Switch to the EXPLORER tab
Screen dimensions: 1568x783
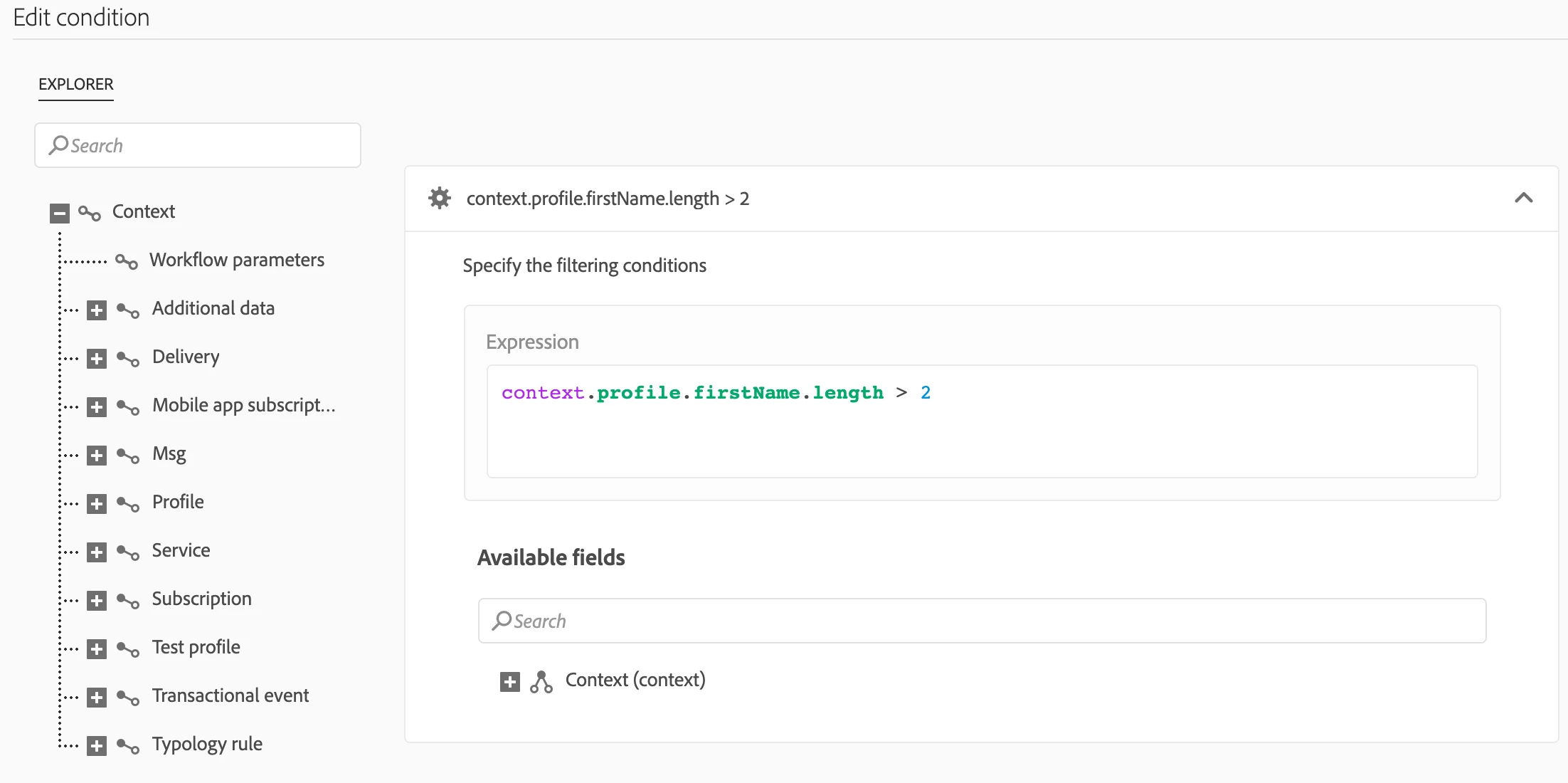[x=75, y=84]
